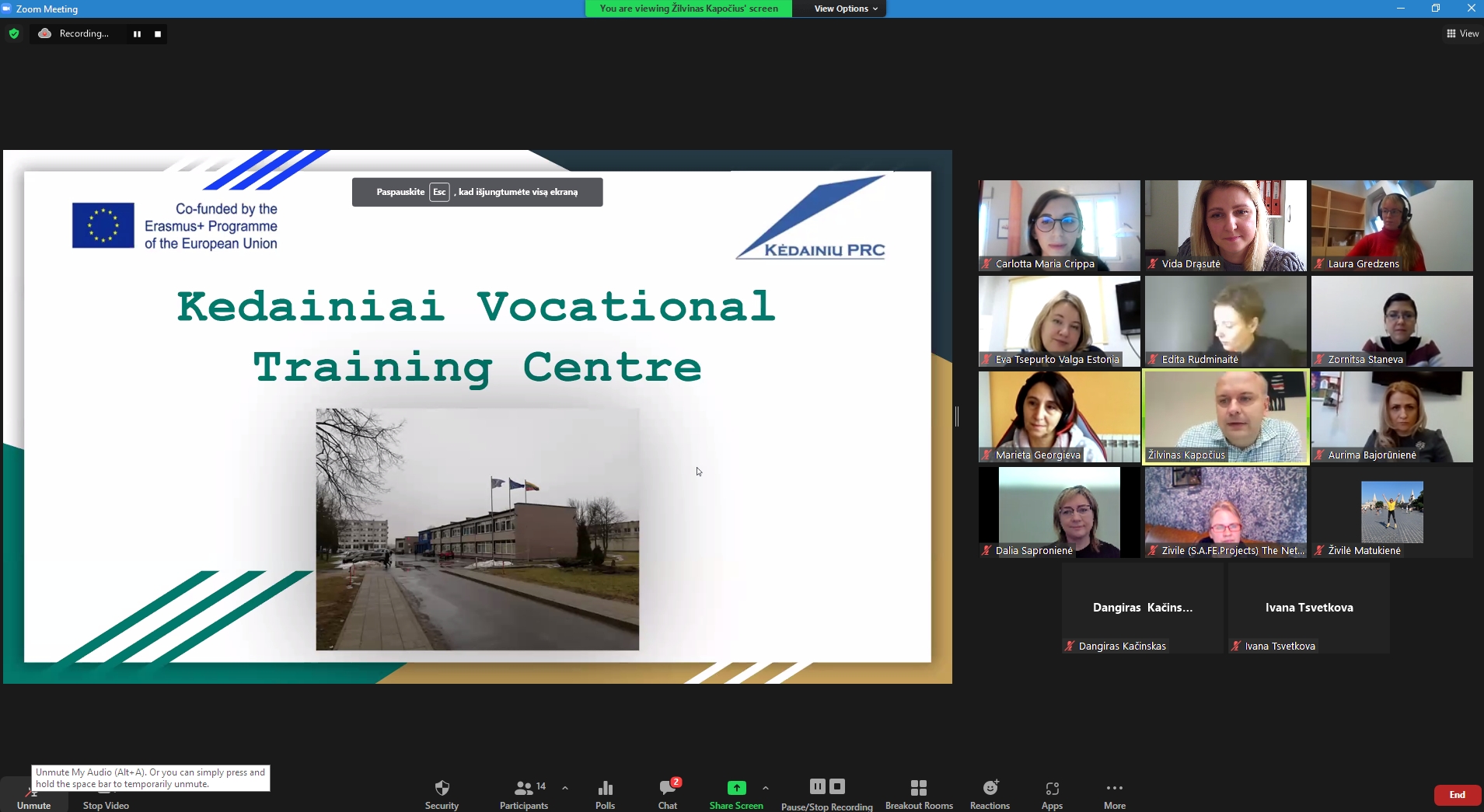Stop recording from bottom toolbar

837,786
